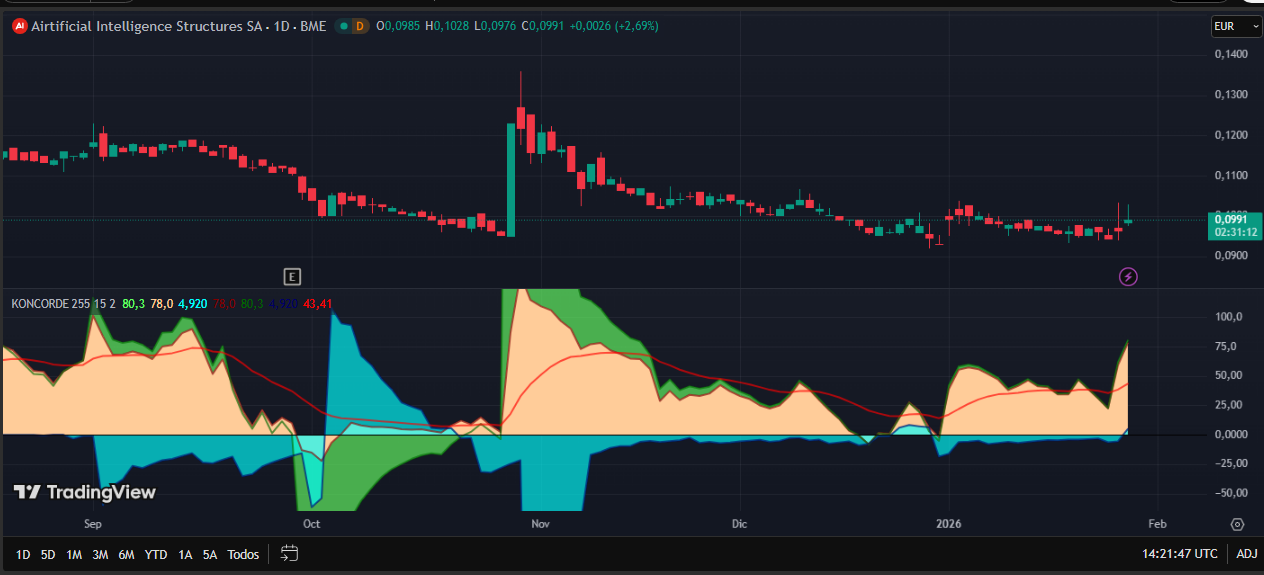The image size is (1264, 575).
Task: Click the red Airtificial symbol logo
Action: tap(19, 26)
